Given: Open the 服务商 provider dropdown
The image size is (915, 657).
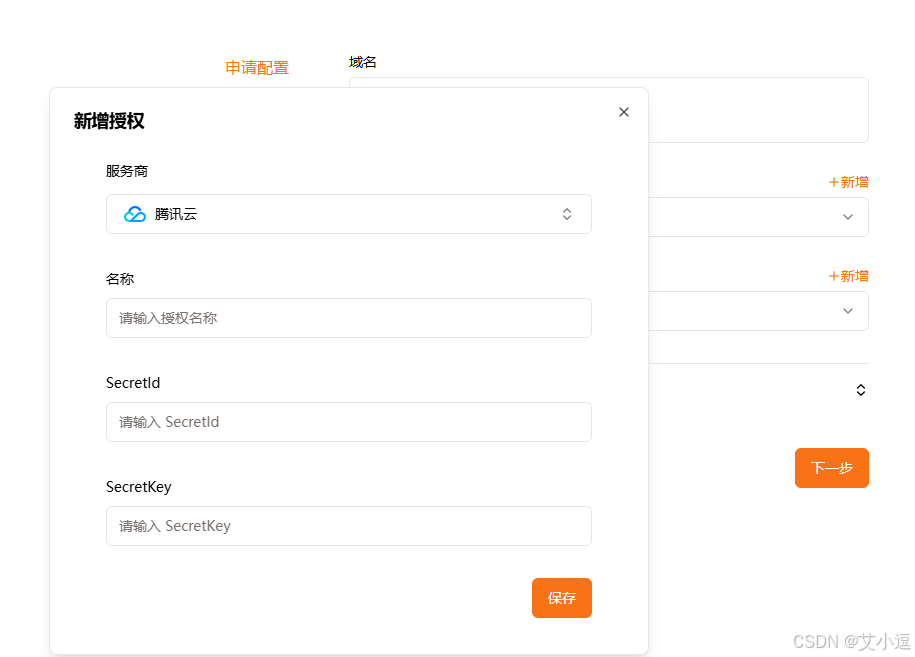Looking at the screenshot, I should pyautogui.click(x=348, y=214).
